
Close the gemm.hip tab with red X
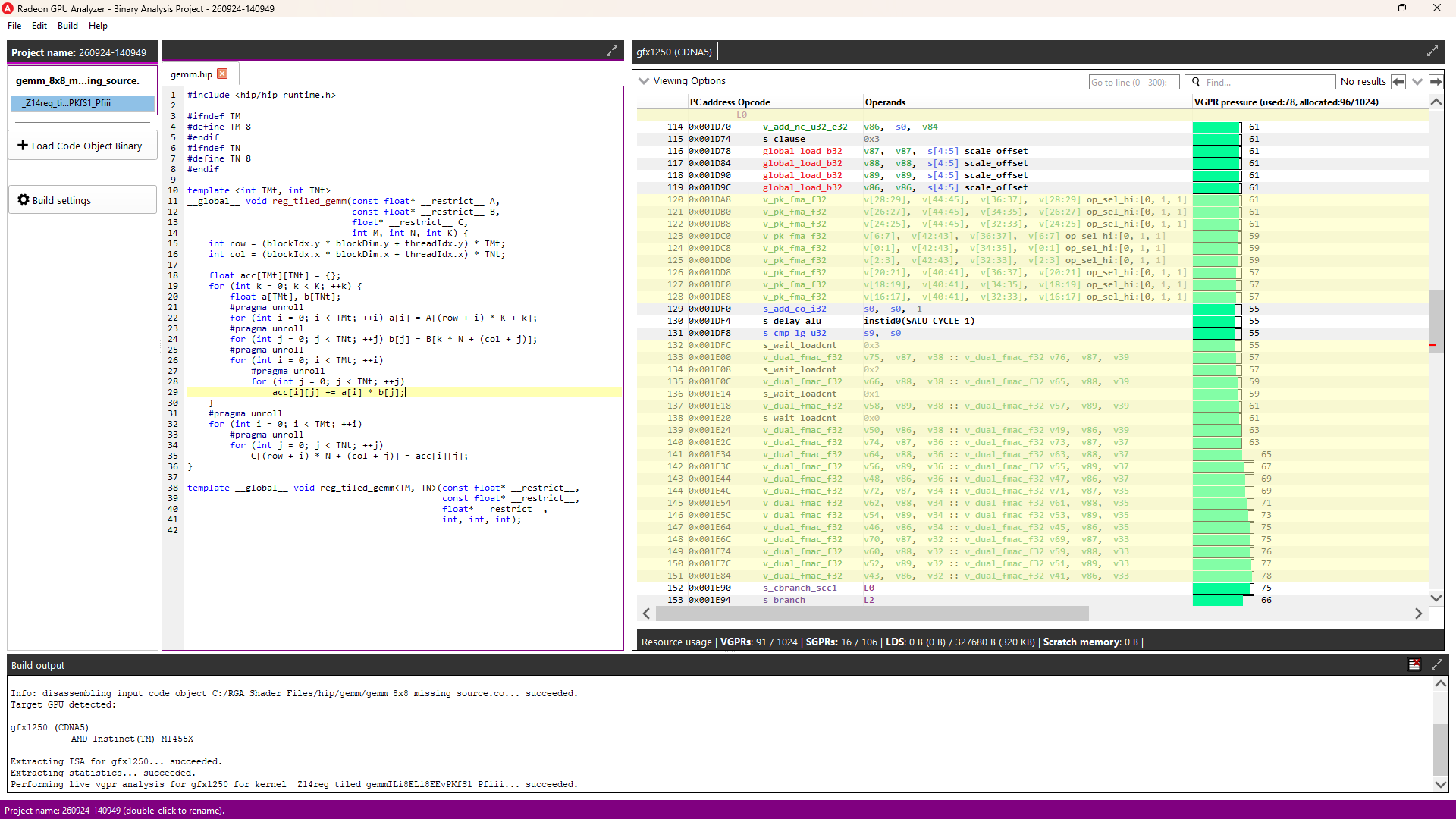[x=222, y=74]
